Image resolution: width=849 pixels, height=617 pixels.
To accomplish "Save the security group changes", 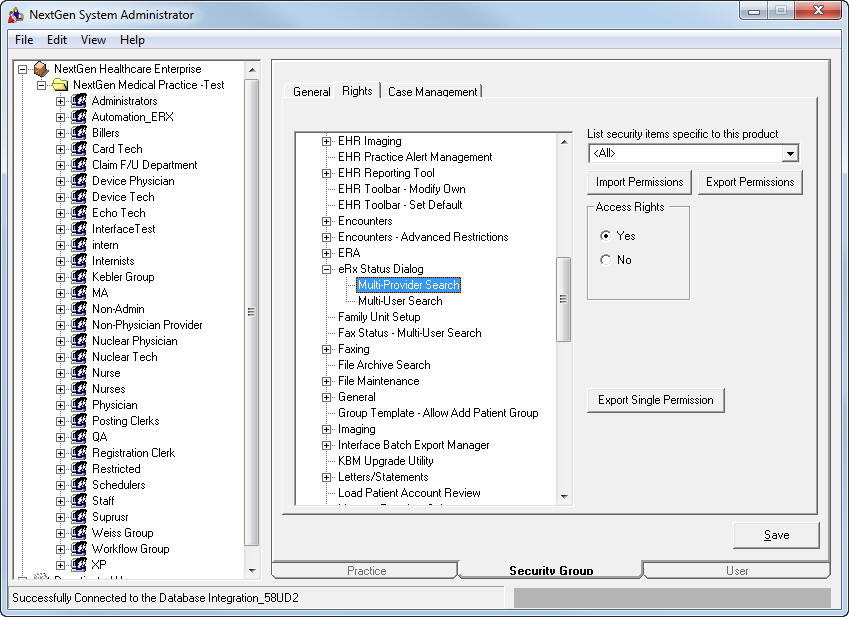I will pos(776,535).
